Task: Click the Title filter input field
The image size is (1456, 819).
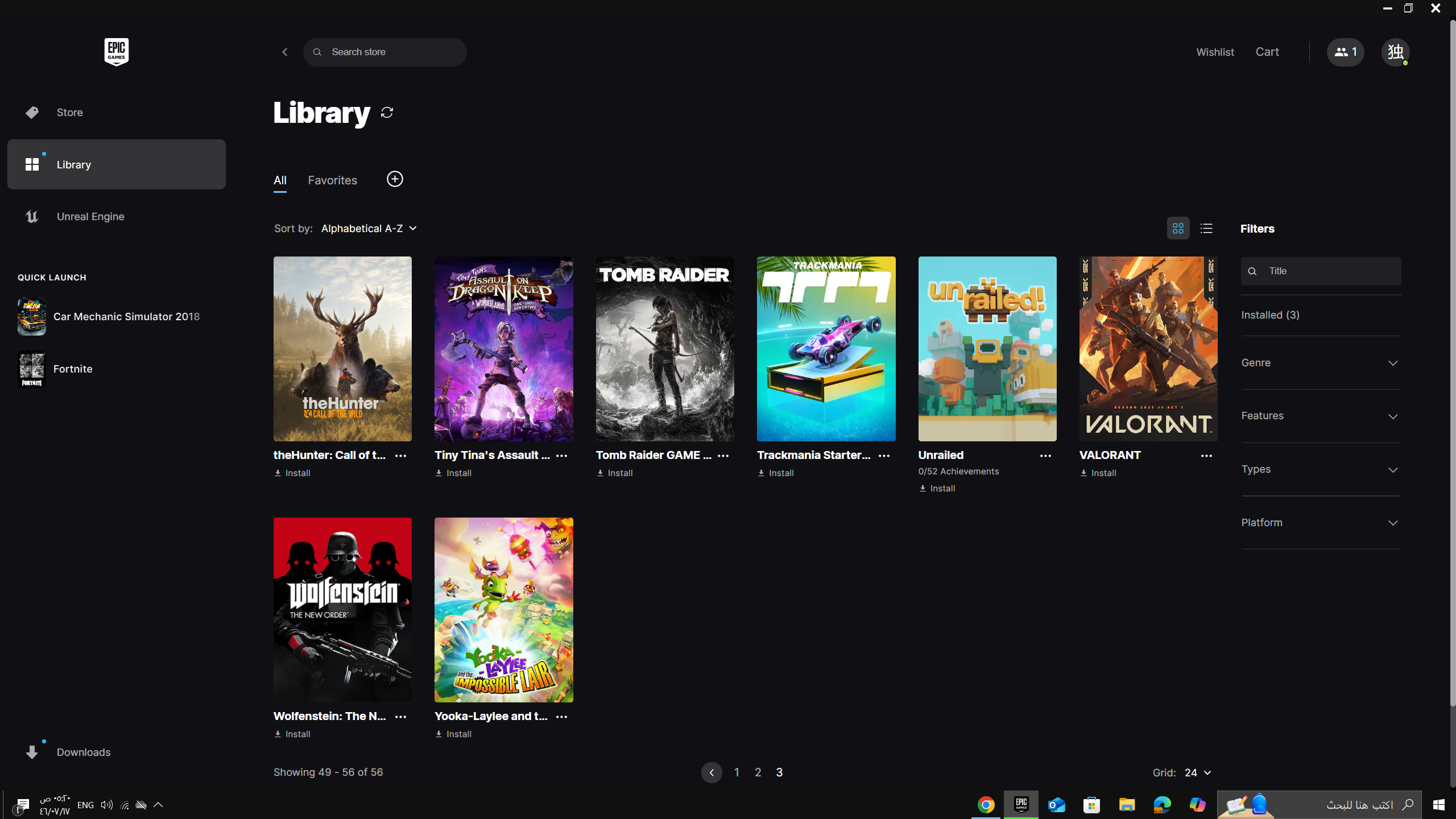Action: [1321, 271]
